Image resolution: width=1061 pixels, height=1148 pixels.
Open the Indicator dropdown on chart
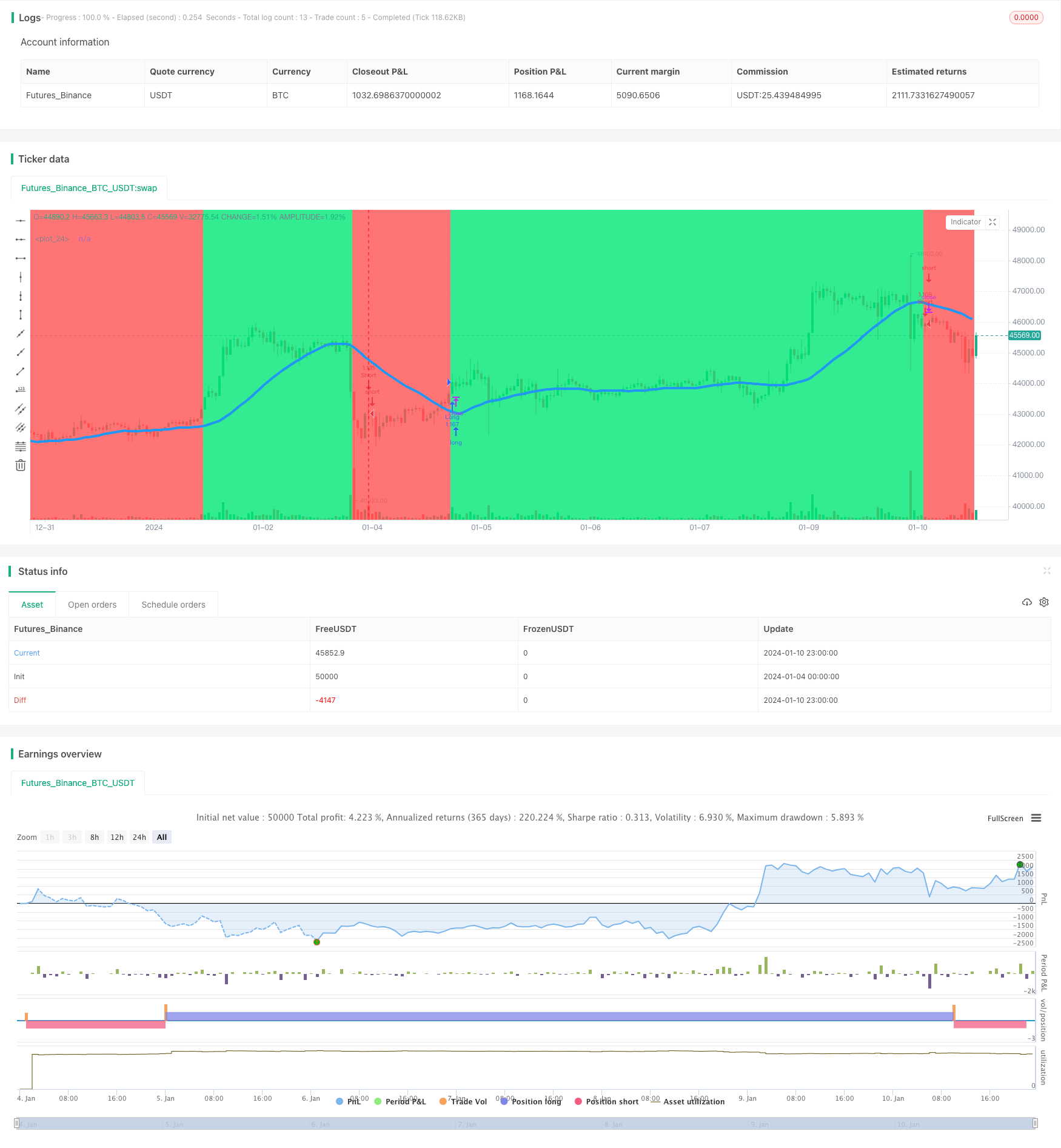click(x=965, y=222)
